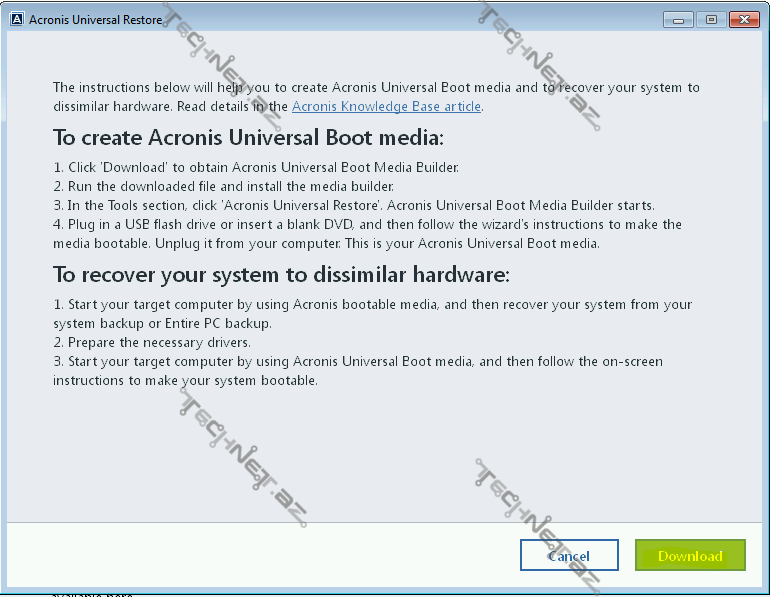Maximize the Acronis Universal Restore window
The image size is (770, 597).
(x=711, y=19)
